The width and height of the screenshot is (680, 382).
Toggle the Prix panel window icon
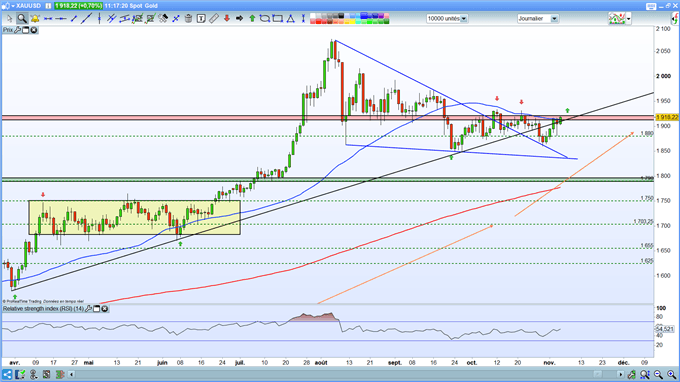point(26,30)
